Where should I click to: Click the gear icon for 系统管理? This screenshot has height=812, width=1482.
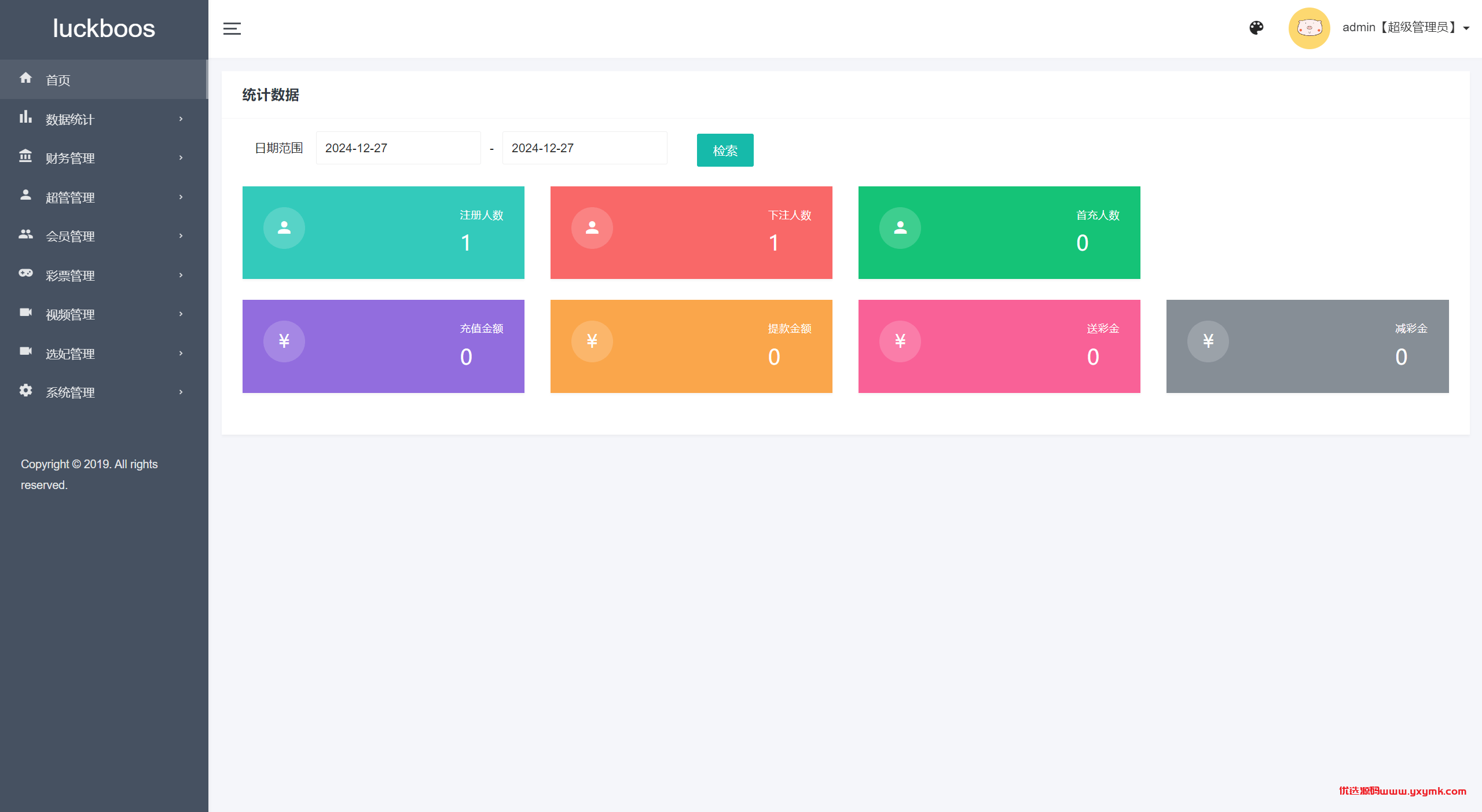pyautogui.click(x=25, y=391)
